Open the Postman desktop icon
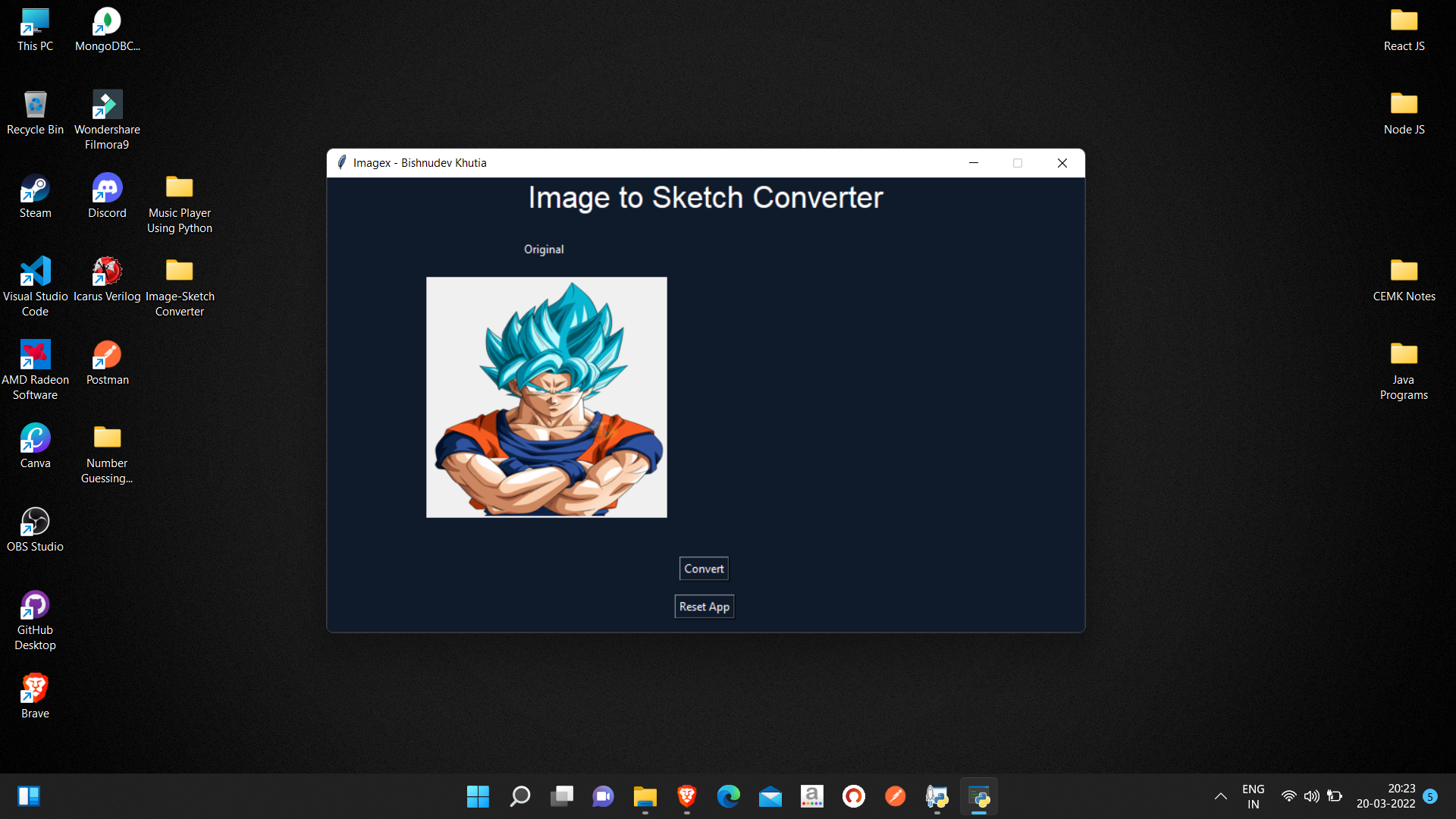The image size is (1456, 819). pyautogui.click(x=107, y=362)
